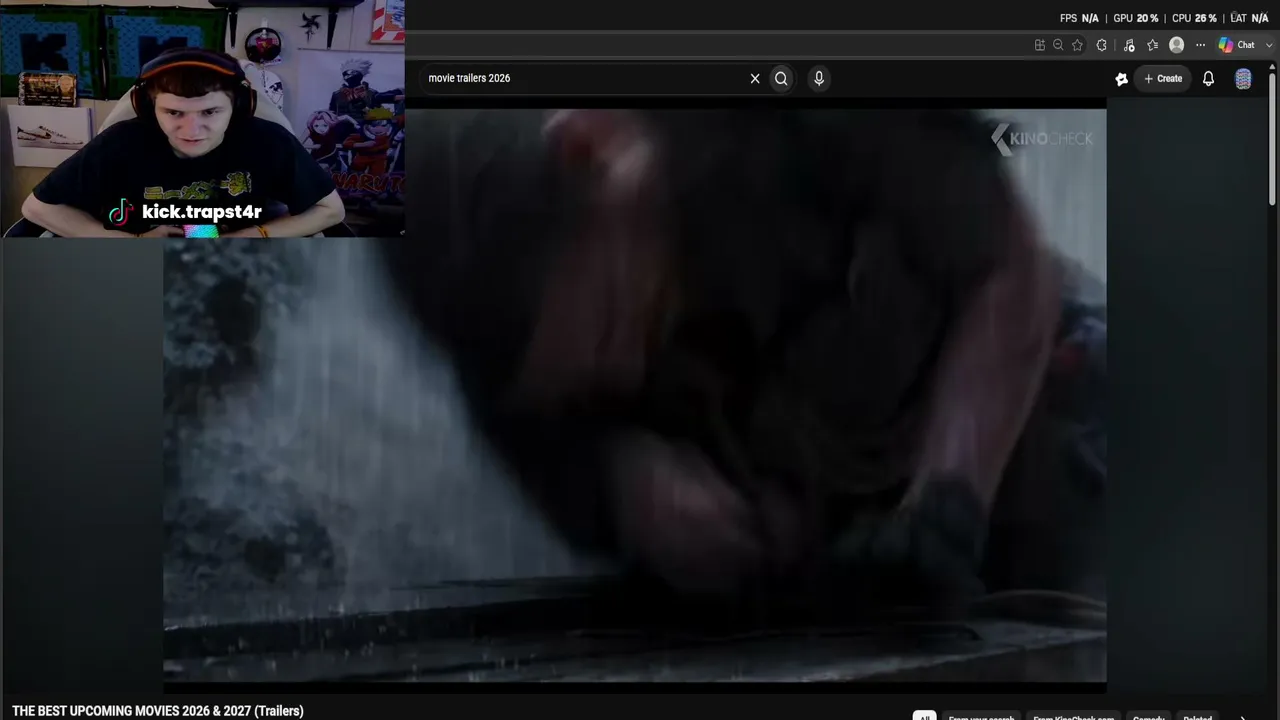Click the LAT N/A stat in the overlay
Image resolution: width=1280 pixels, height=720 pixels.
click(1249, 18)
